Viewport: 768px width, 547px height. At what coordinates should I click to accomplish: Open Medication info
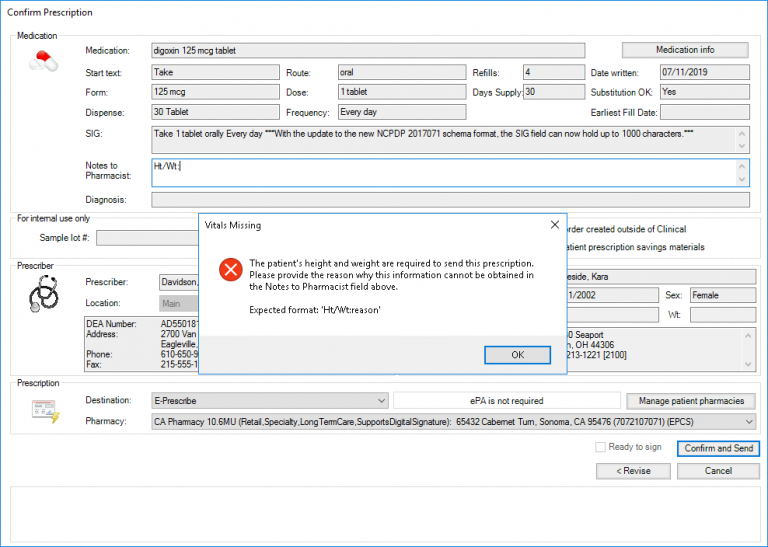[x=685, y=50]
